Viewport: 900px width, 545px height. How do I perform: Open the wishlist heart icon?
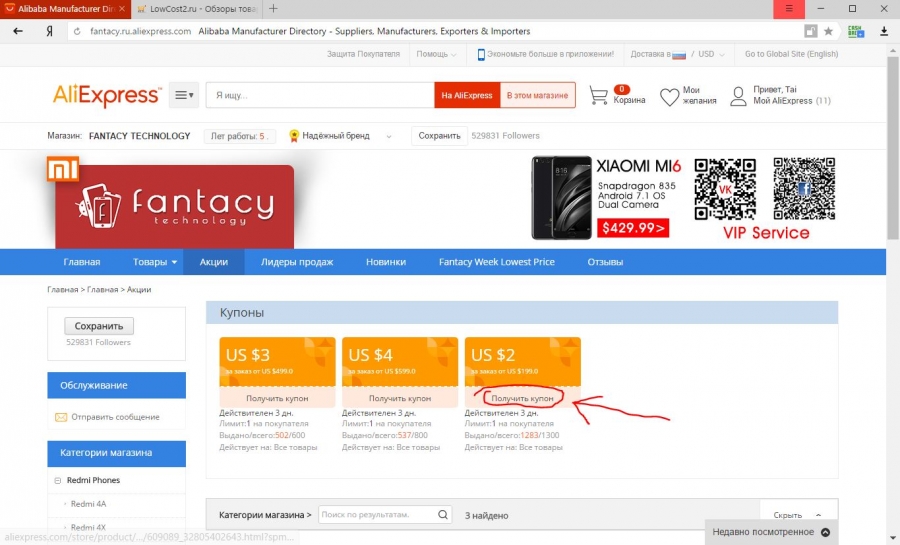(x=669, y=96)
